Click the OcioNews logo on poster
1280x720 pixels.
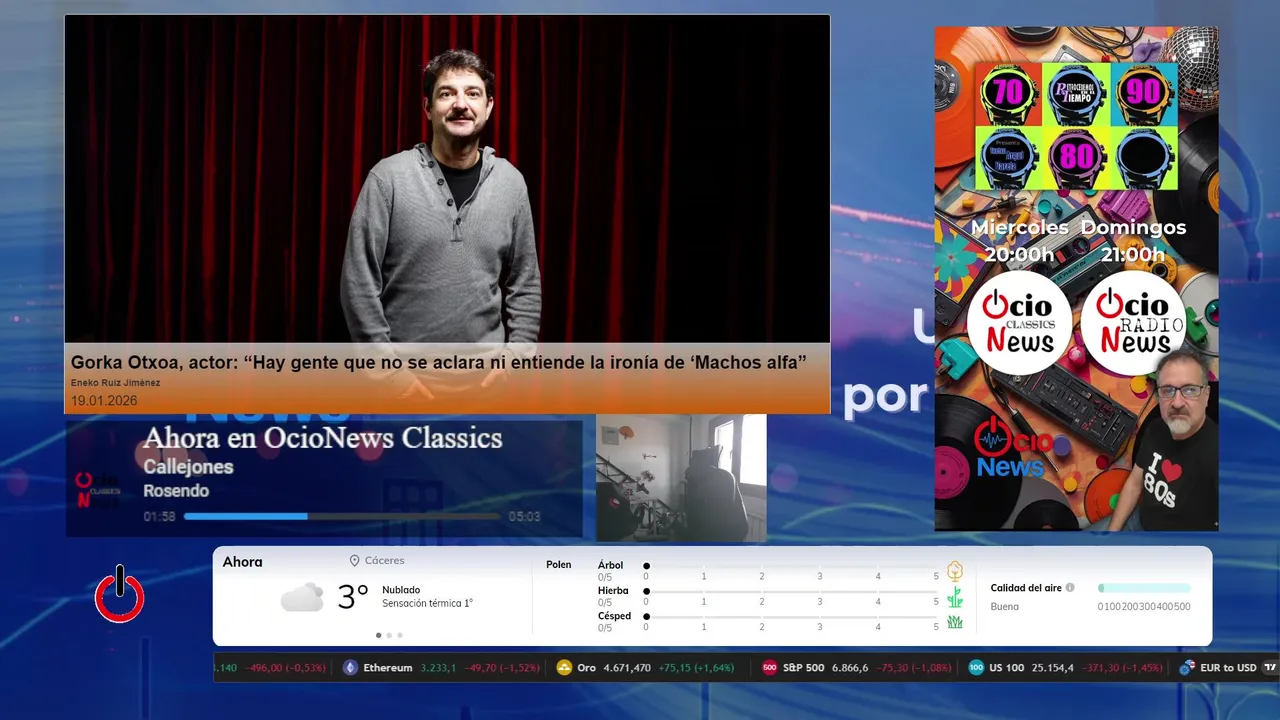pos(1014,447)
